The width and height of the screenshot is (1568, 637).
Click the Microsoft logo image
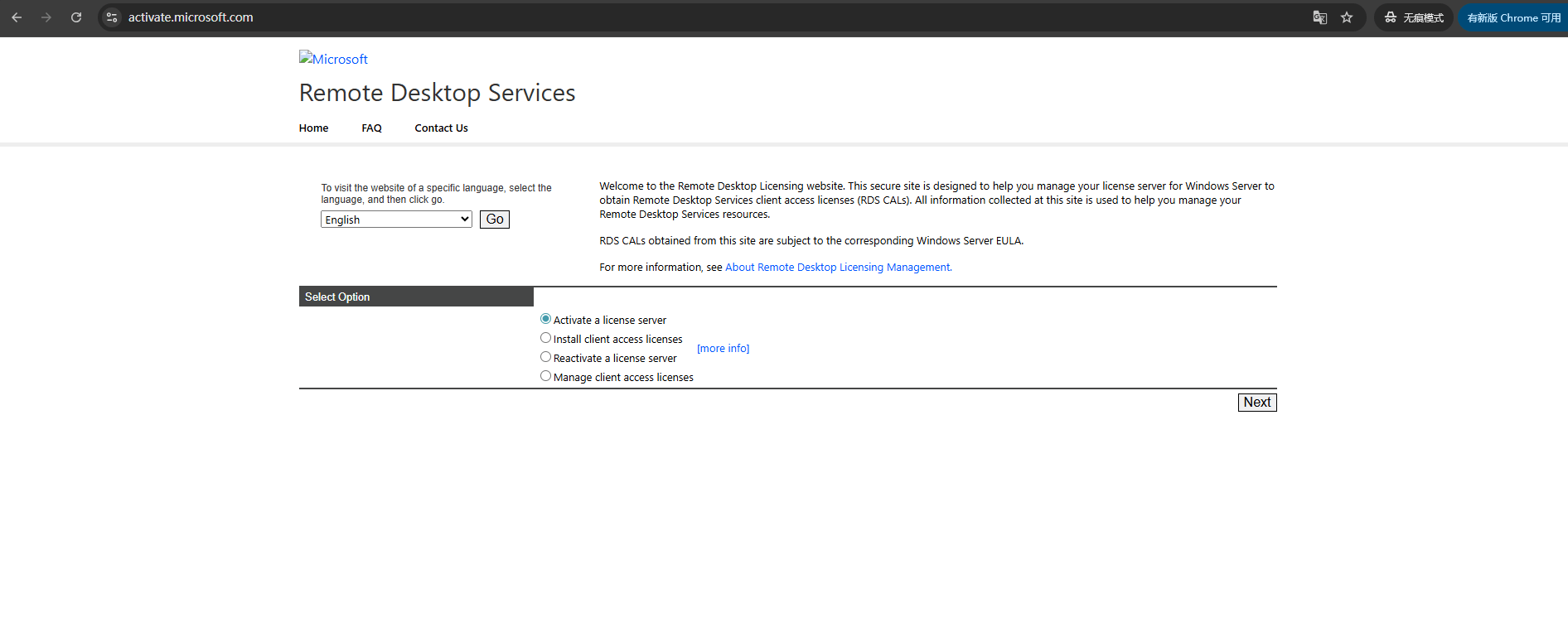[333, 59]
